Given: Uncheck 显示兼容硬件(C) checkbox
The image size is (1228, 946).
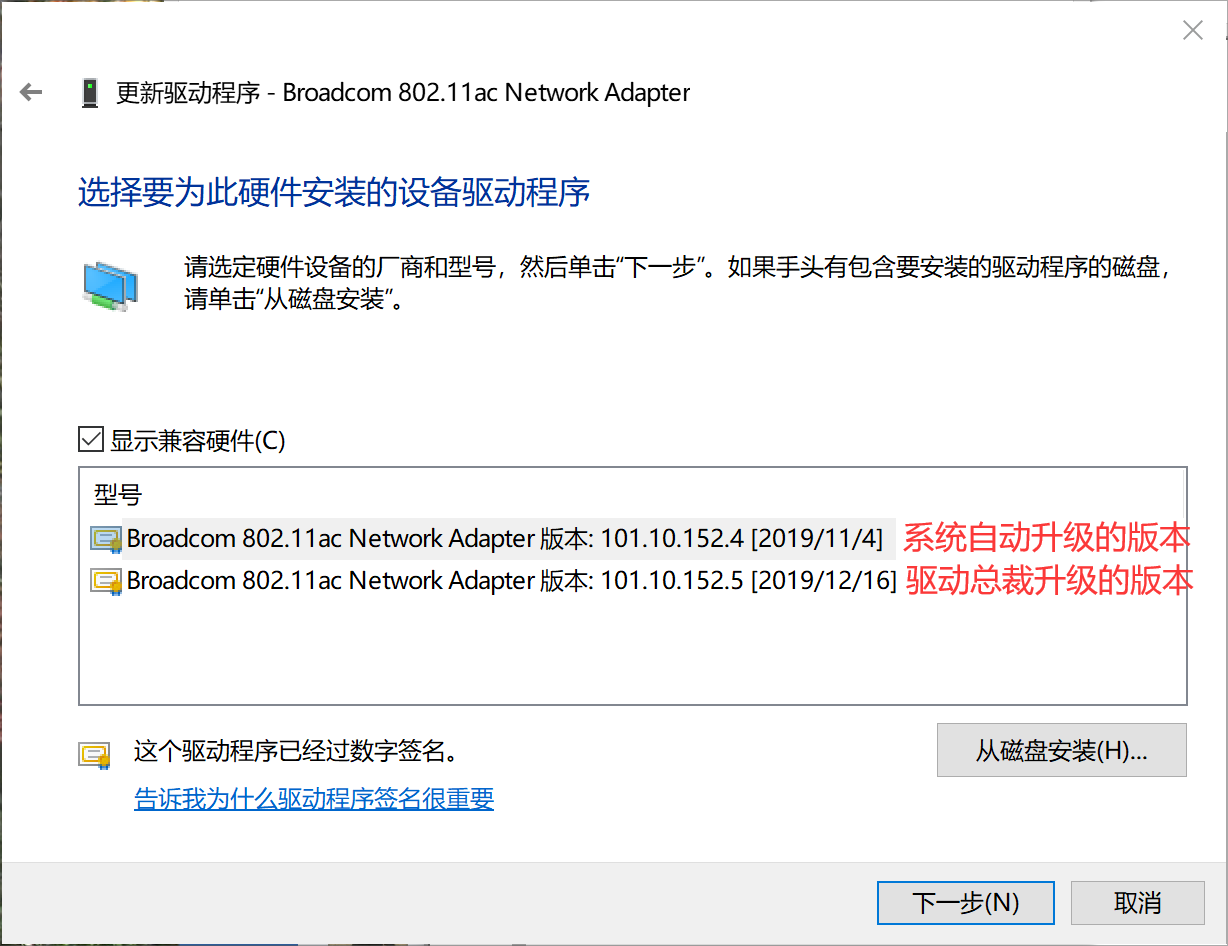Looking at the screenshot, I should click(x=90, y=440).
